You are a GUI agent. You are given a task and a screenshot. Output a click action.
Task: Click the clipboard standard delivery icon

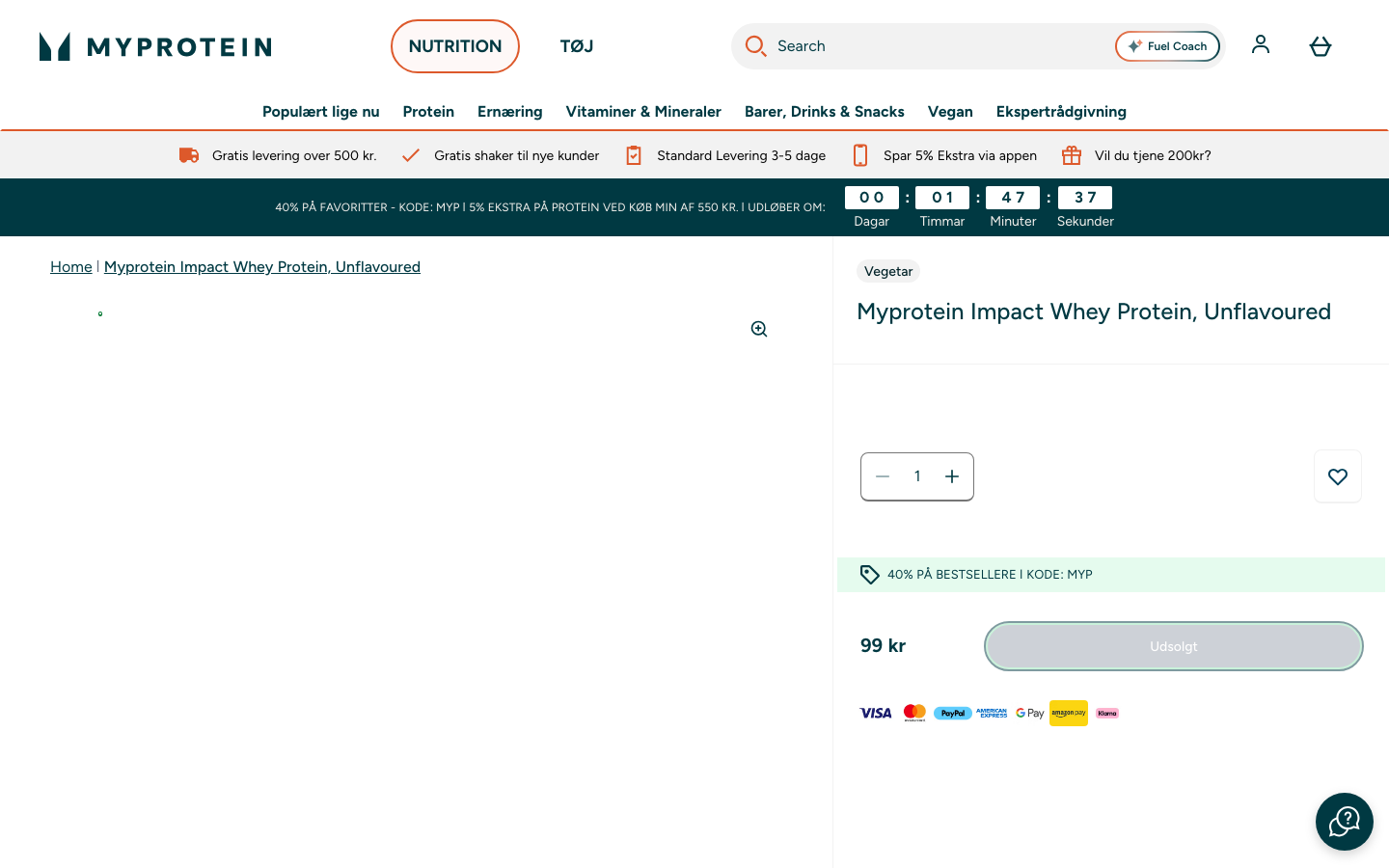coord(634,155)
